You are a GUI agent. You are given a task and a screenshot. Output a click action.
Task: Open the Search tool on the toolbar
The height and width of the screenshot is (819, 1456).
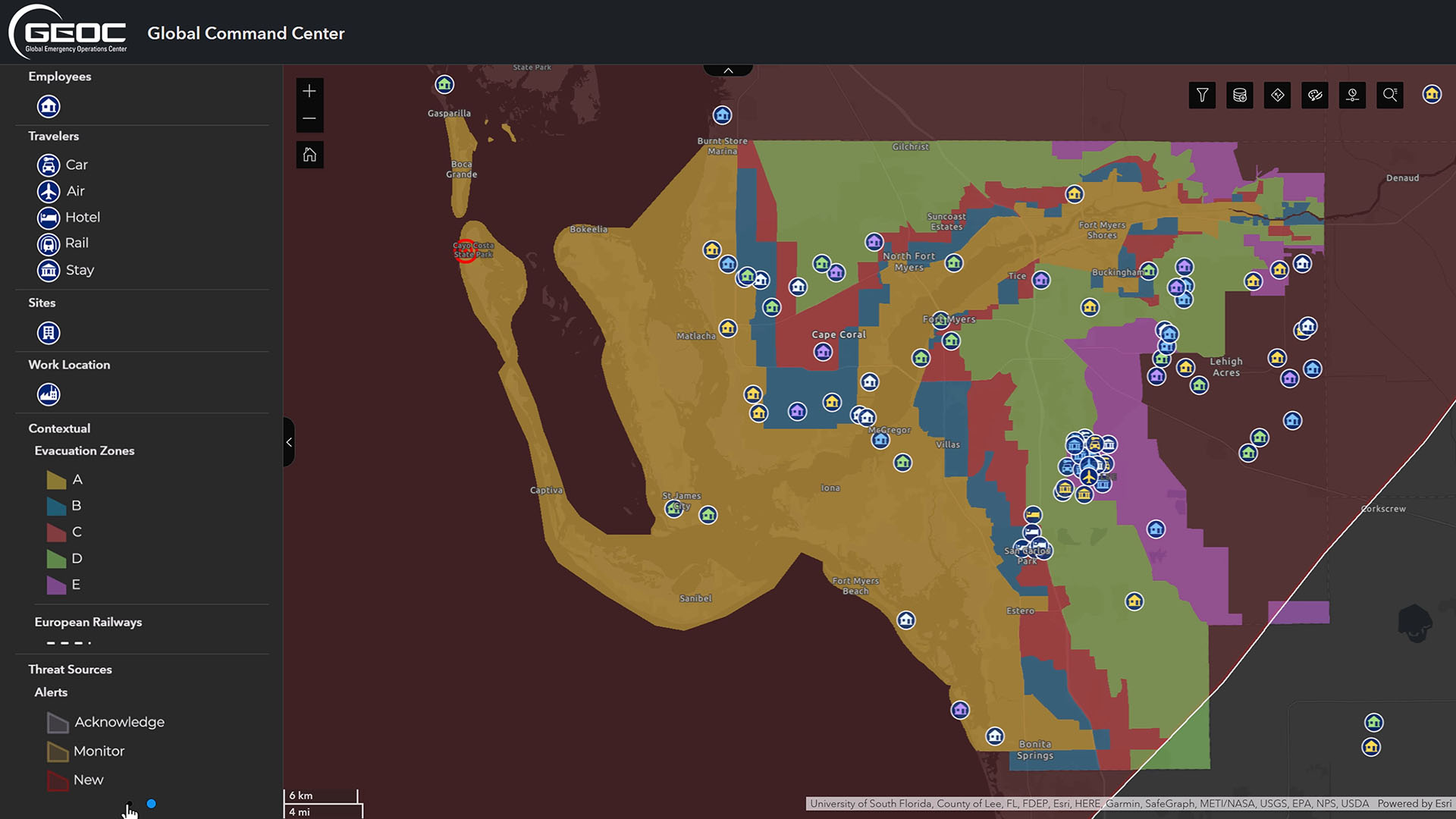click(x=1390, y=95)
